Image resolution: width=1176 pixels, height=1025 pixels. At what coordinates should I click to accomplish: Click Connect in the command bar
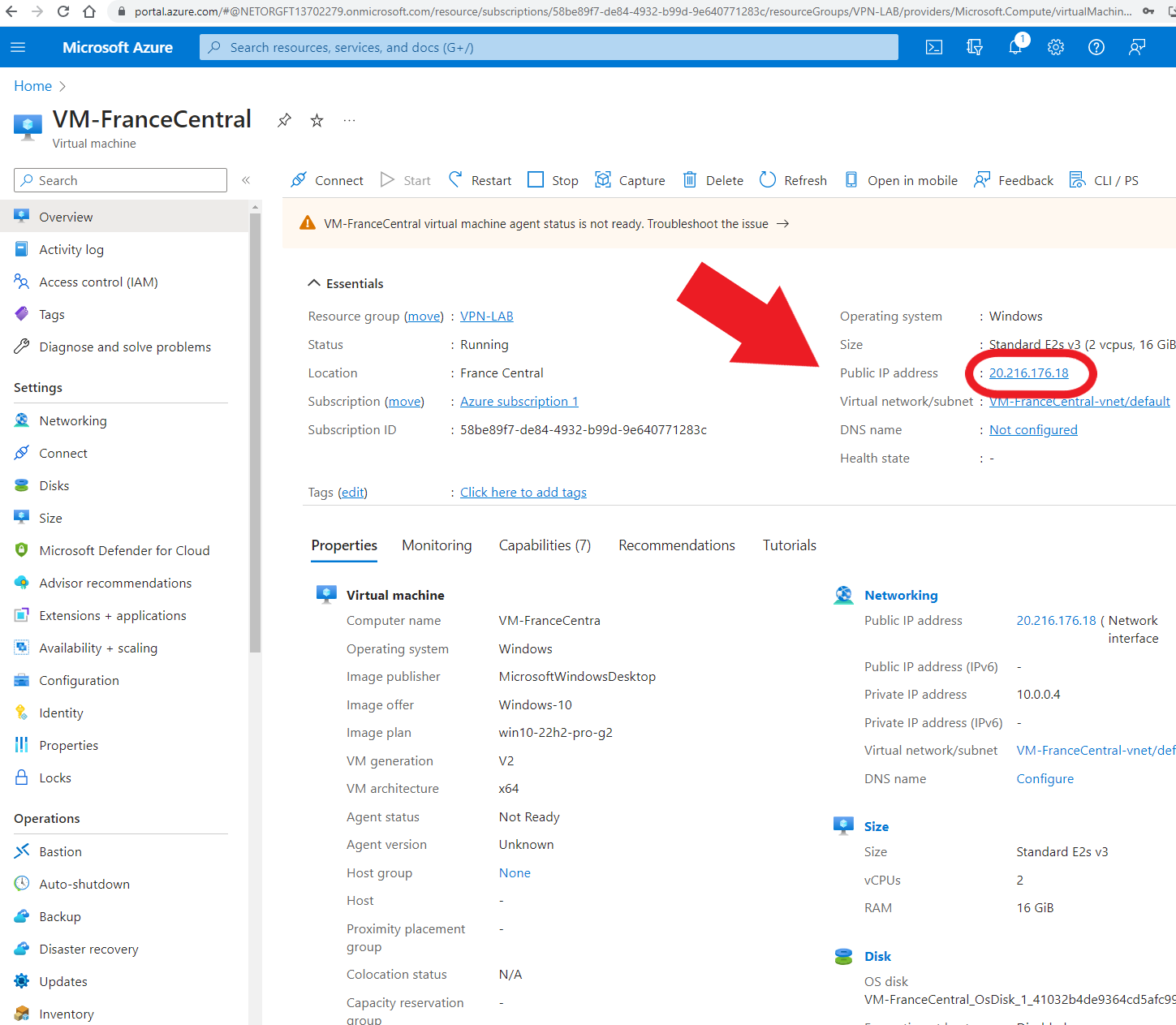[327, 180]
